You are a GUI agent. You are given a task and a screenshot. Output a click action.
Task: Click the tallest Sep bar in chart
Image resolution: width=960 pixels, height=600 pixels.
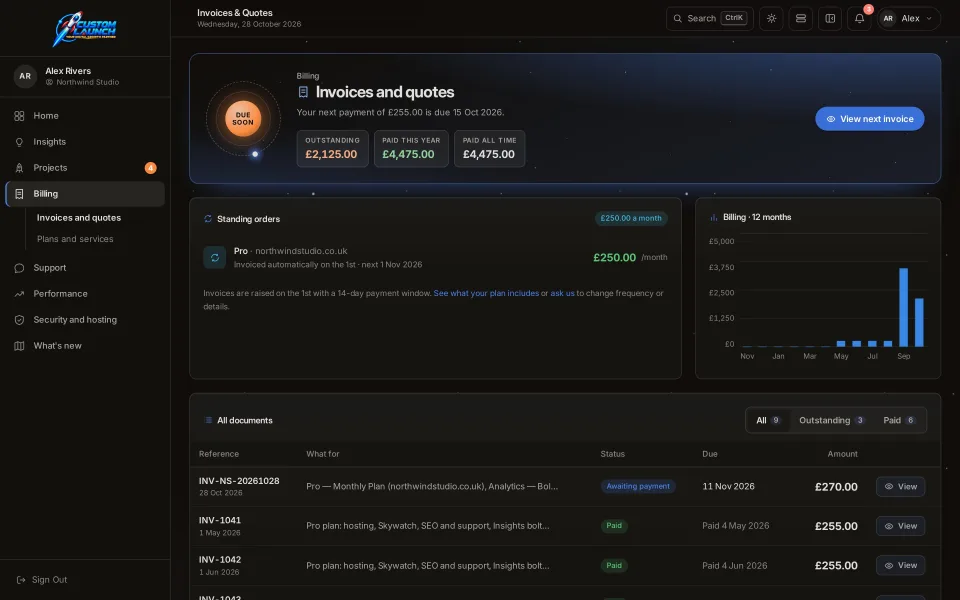tap(903, 307)
